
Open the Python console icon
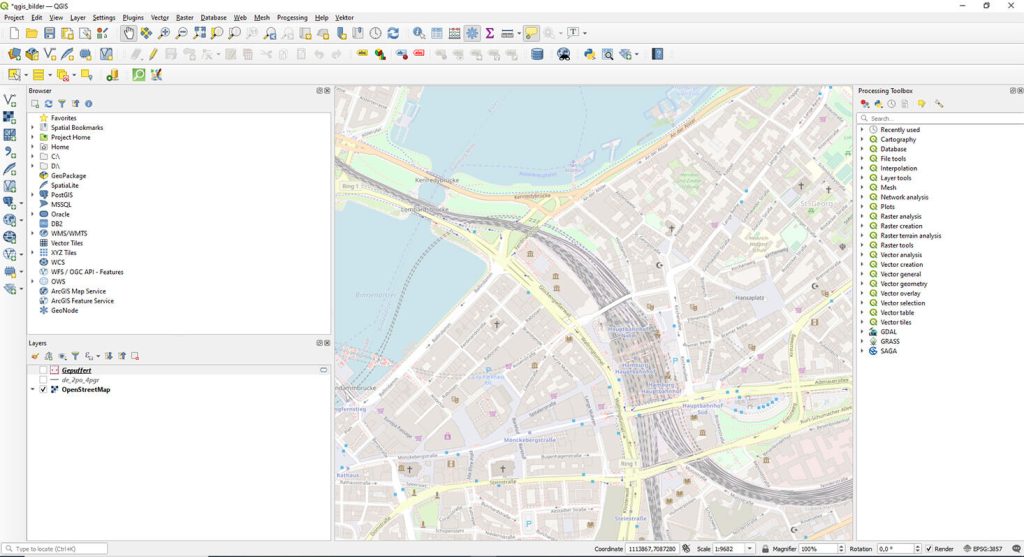tap(589, 54)
